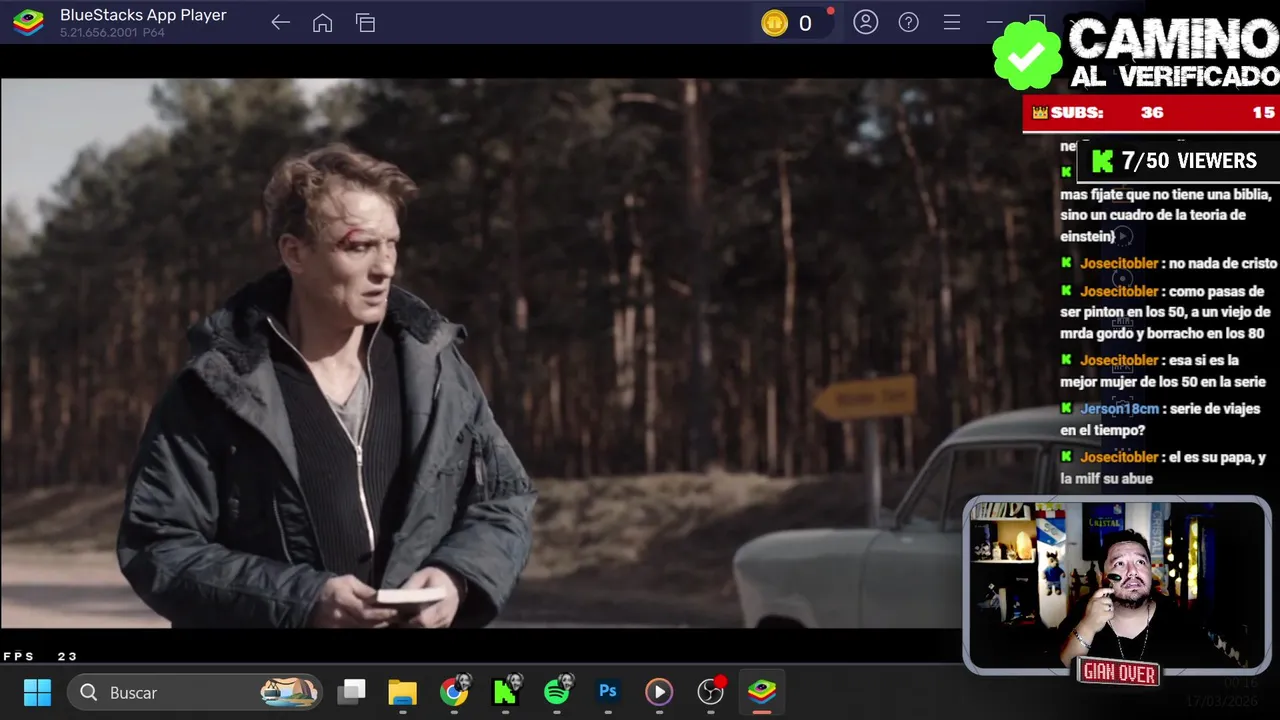Switch to Google Chrome in taskbar
Image resolution: width=1280 pixels, height=720 pixels.
pyautogui.click(x=454, y=692)
